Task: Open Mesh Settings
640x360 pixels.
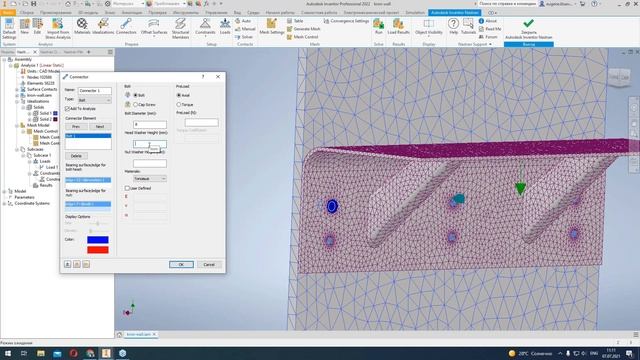Action: coord(271,27)
